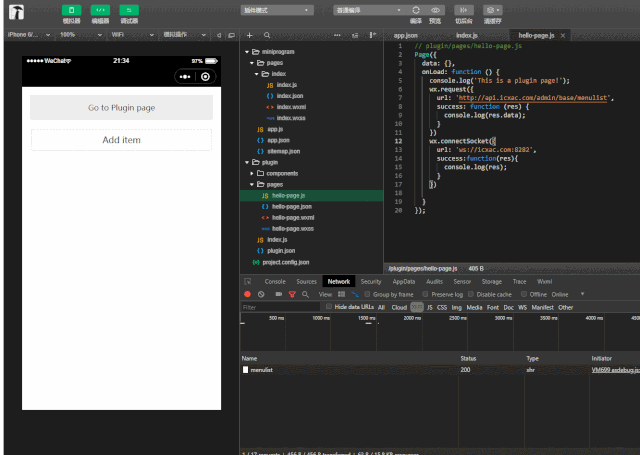Click the Add item button
This screenshot has width=640, height=455.
coord(121,140)
